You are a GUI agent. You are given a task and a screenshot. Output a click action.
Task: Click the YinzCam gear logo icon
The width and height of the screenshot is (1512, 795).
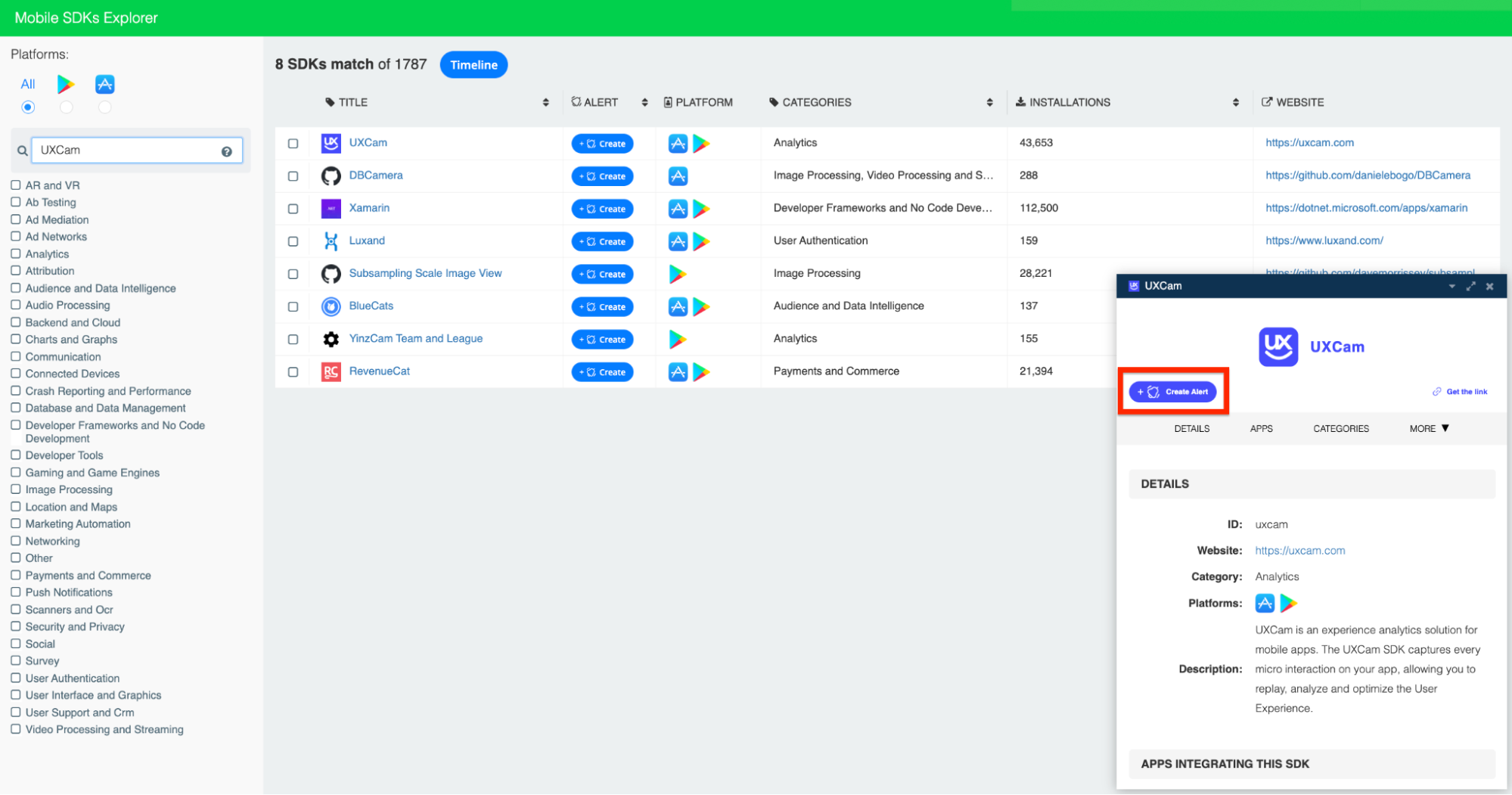[331, 339]
